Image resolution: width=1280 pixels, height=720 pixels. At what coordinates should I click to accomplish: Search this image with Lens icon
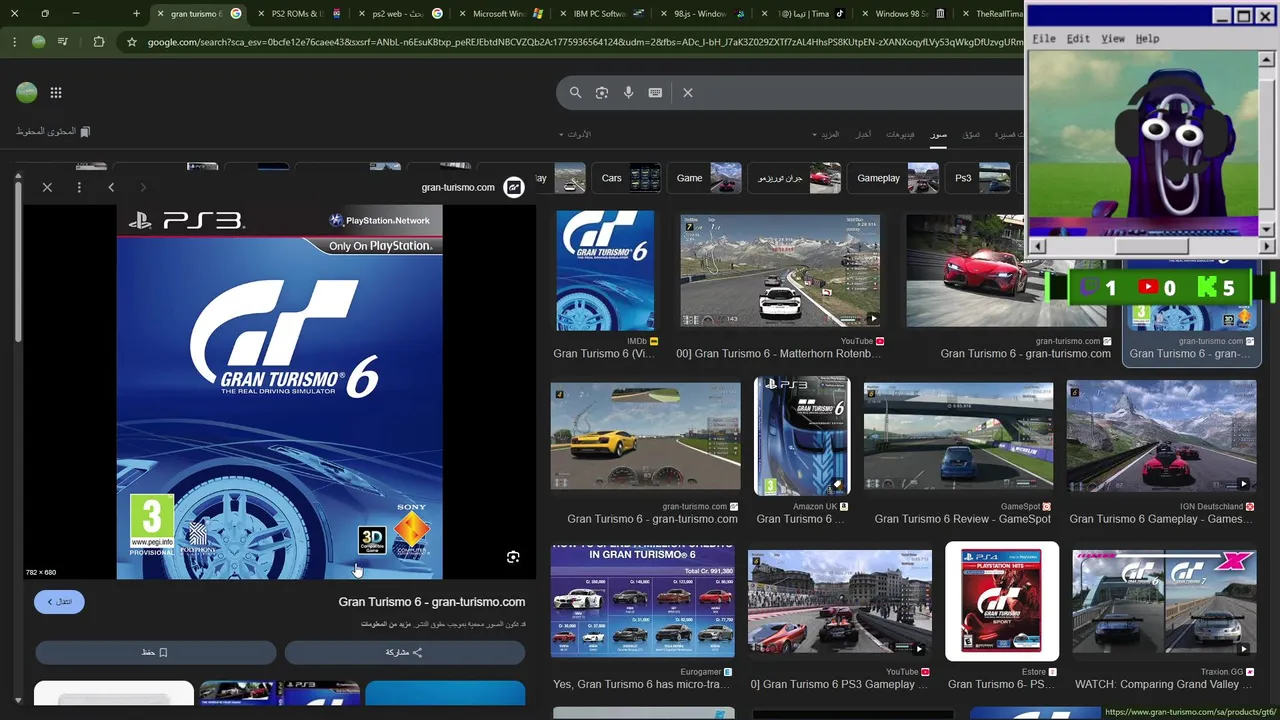coord(513,557)
